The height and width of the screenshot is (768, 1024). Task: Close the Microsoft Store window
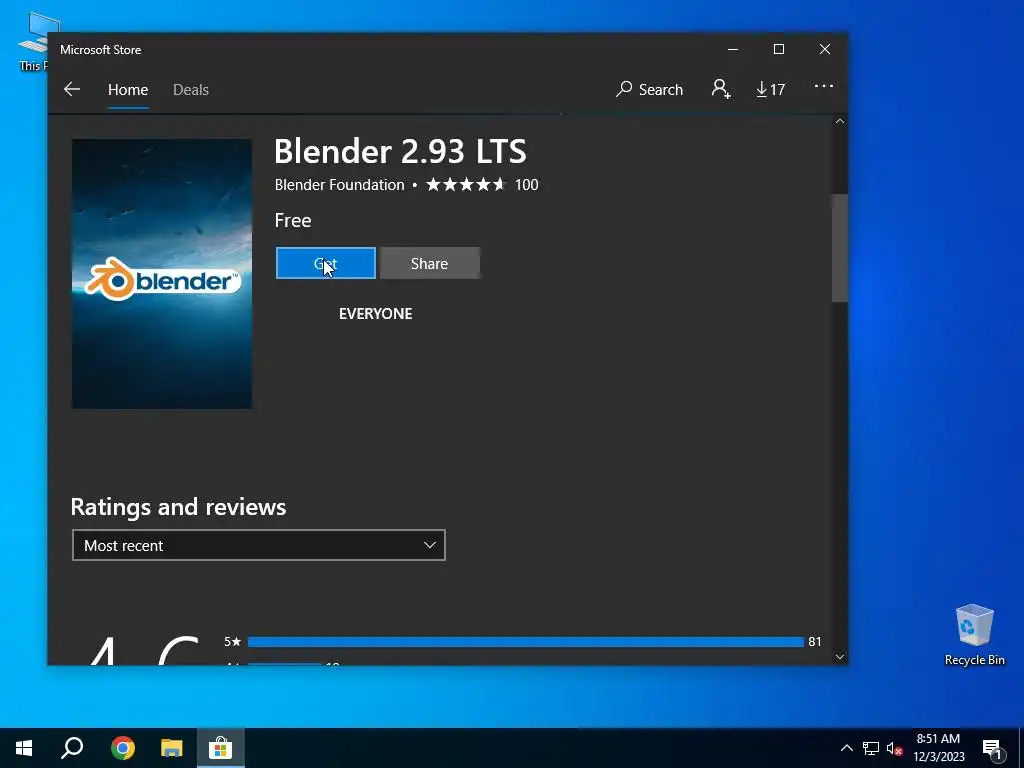825,50
